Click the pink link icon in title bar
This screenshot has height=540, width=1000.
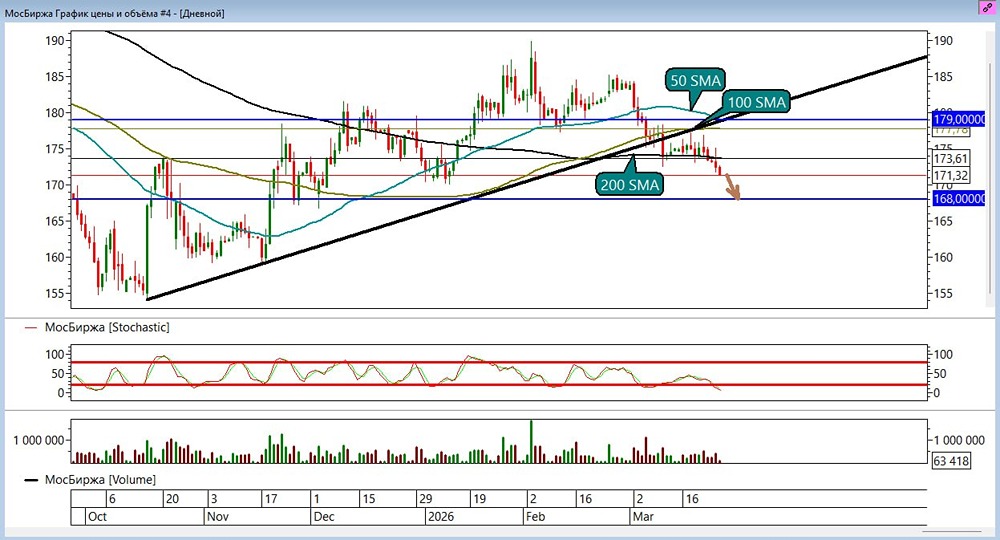pyautogui.click(x=987, y=7)
